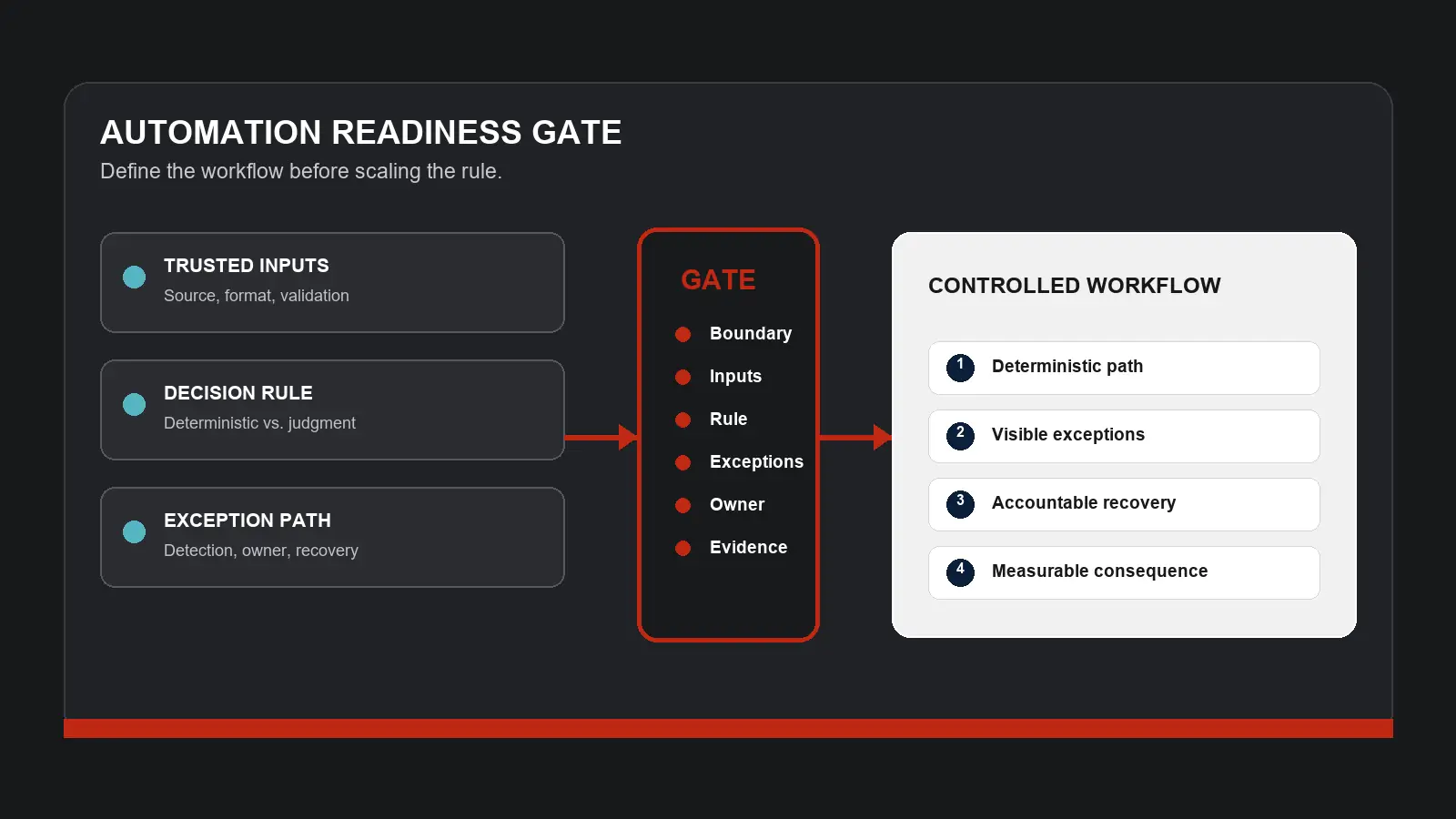Open the Exception Path card
Image resolution: width=1456 pixels, height=819 pixels.
tap(332, 537)
